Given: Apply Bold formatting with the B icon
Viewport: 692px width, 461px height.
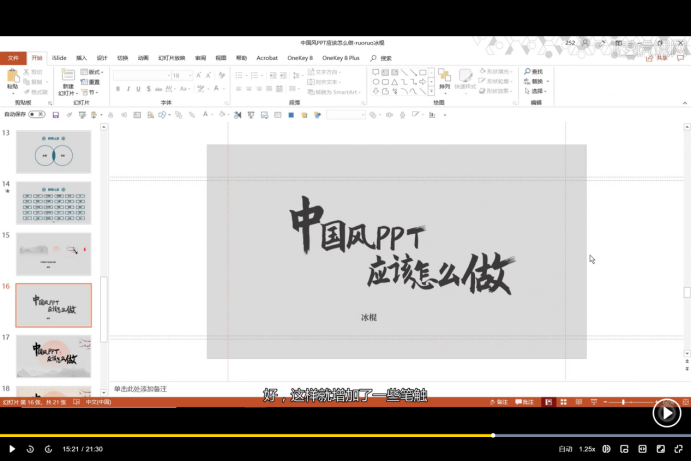Looking at the screenshot, I should (x=118, y=89).
